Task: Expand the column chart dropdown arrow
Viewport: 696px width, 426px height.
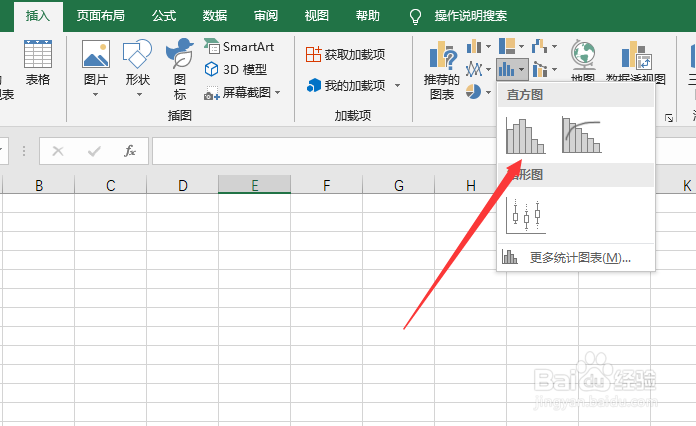Action: 488,46
